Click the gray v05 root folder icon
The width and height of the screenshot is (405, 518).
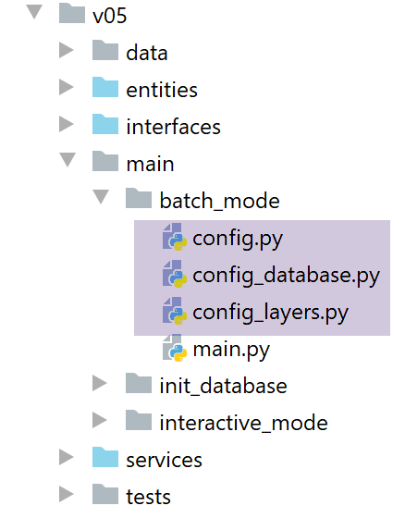point(72,13)
